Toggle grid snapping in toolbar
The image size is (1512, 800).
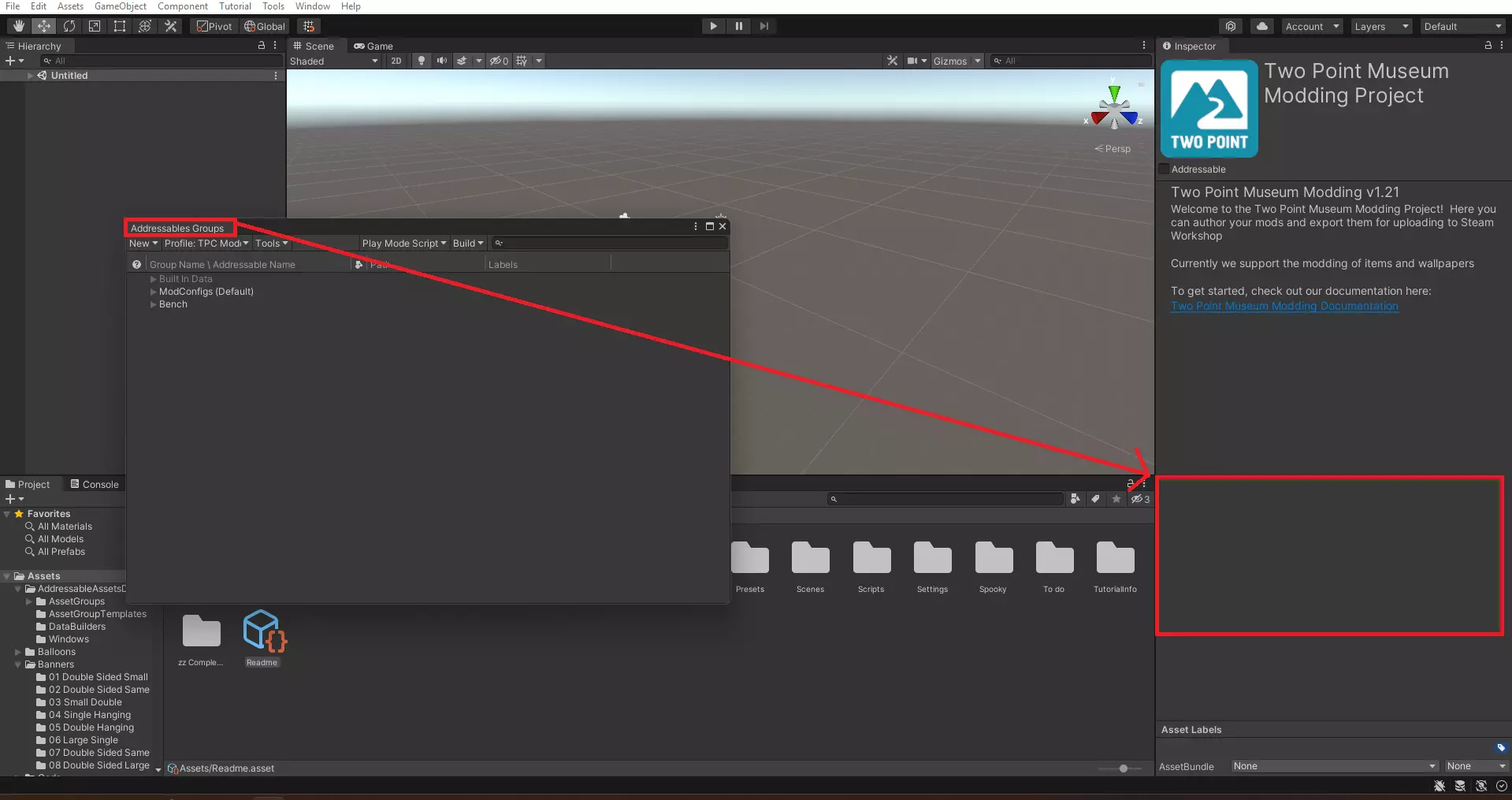click(x=308, y=26)
